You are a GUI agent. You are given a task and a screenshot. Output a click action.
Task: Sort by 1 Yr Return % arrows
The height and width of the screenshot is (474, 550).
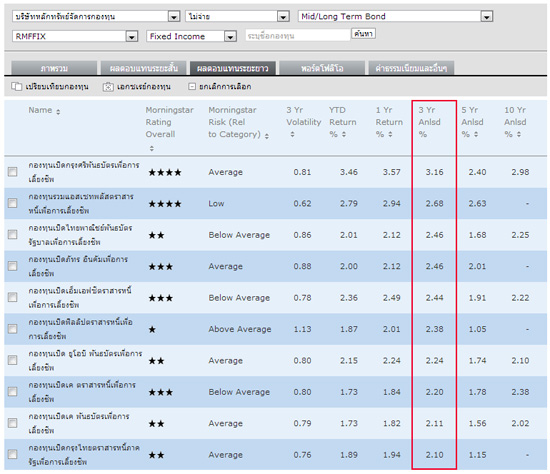(x=390, y=134)
